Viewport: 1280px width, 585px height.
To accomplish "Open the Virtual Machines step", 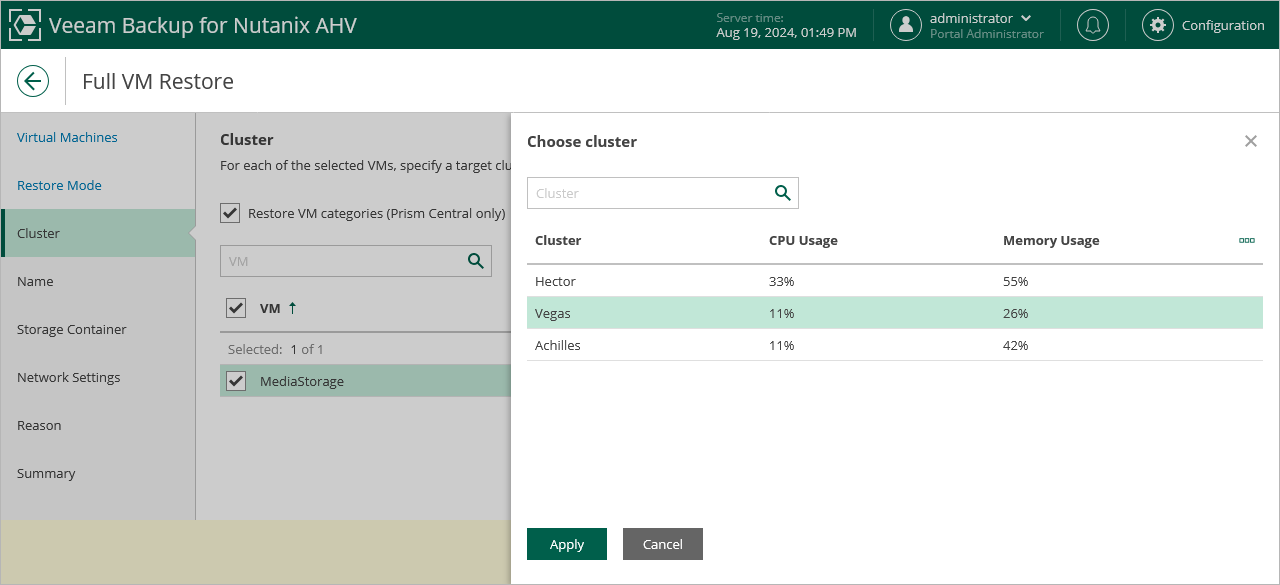I will 67,137.
